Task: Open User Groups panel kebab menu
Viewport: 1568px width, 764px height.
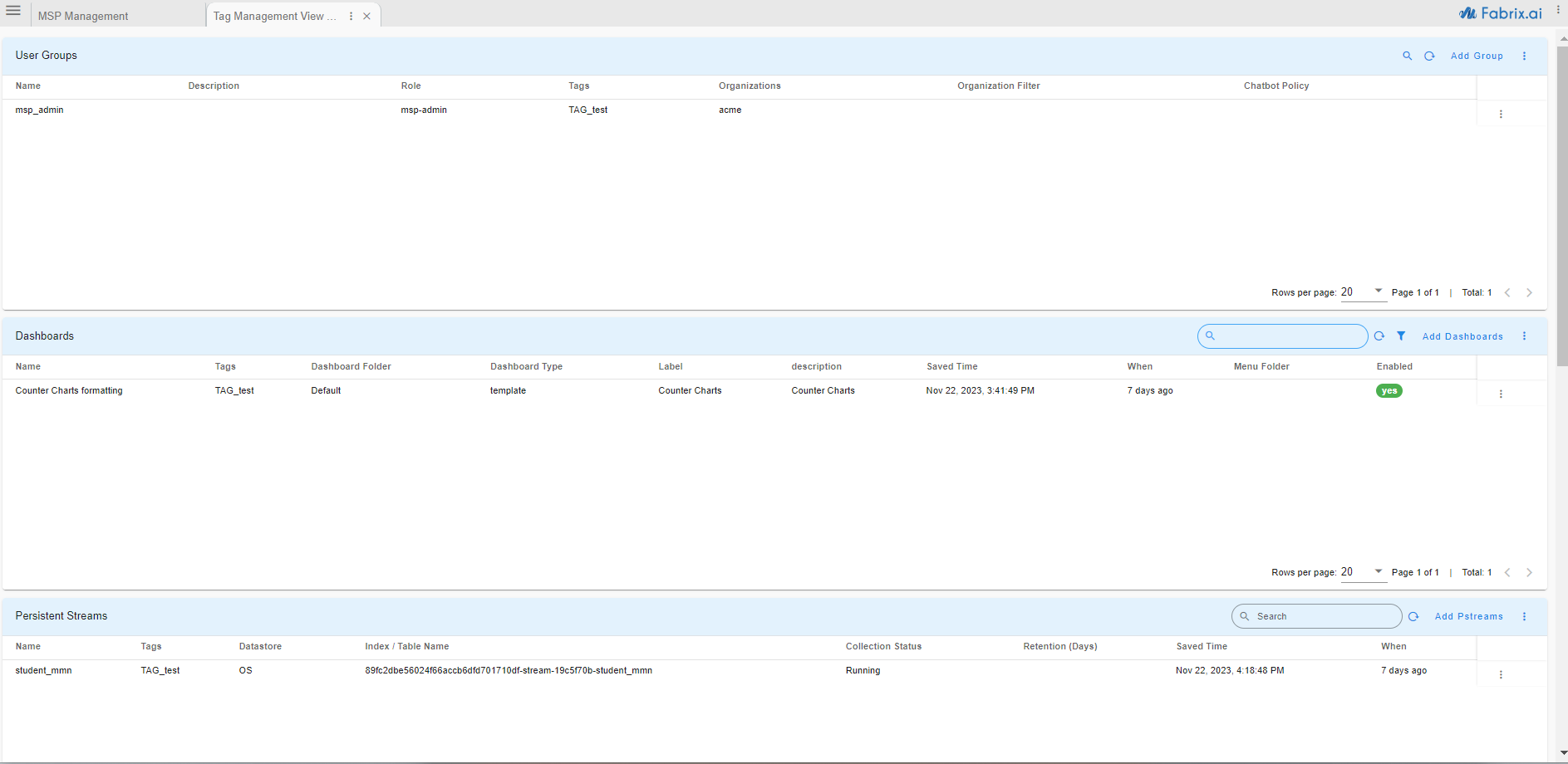Action: 1524,56
